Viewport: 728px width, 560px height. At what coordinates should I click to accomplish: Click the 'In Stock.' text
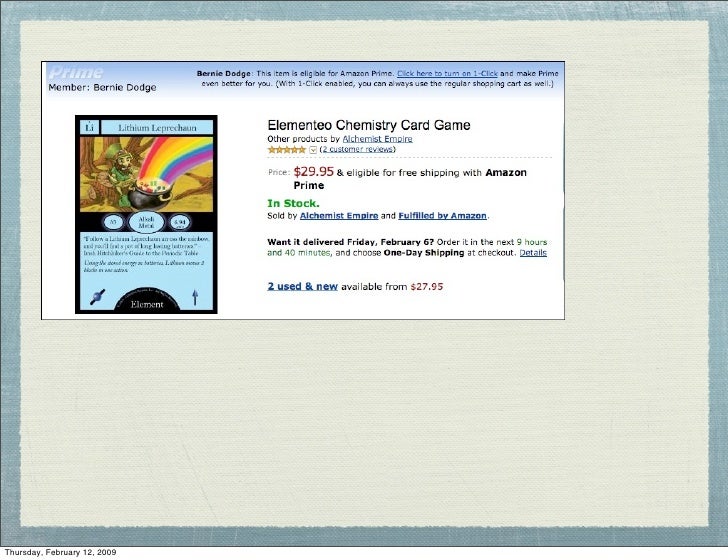click(x=293, y=203)
